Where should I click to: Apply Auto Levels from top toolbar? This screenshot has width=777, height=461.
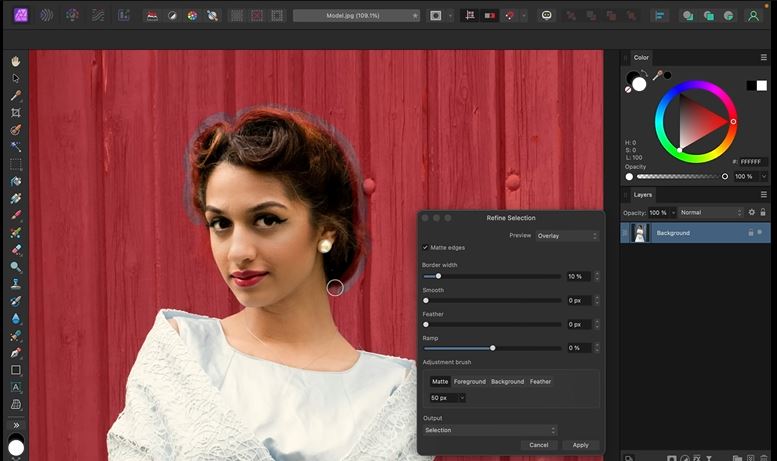[152, 16]
